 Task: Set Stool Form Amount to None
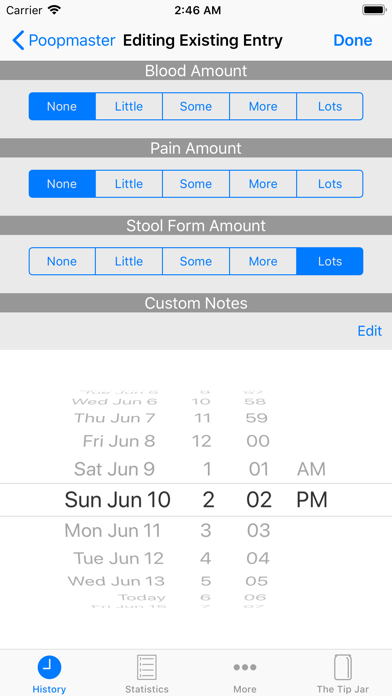click(62, 261)
